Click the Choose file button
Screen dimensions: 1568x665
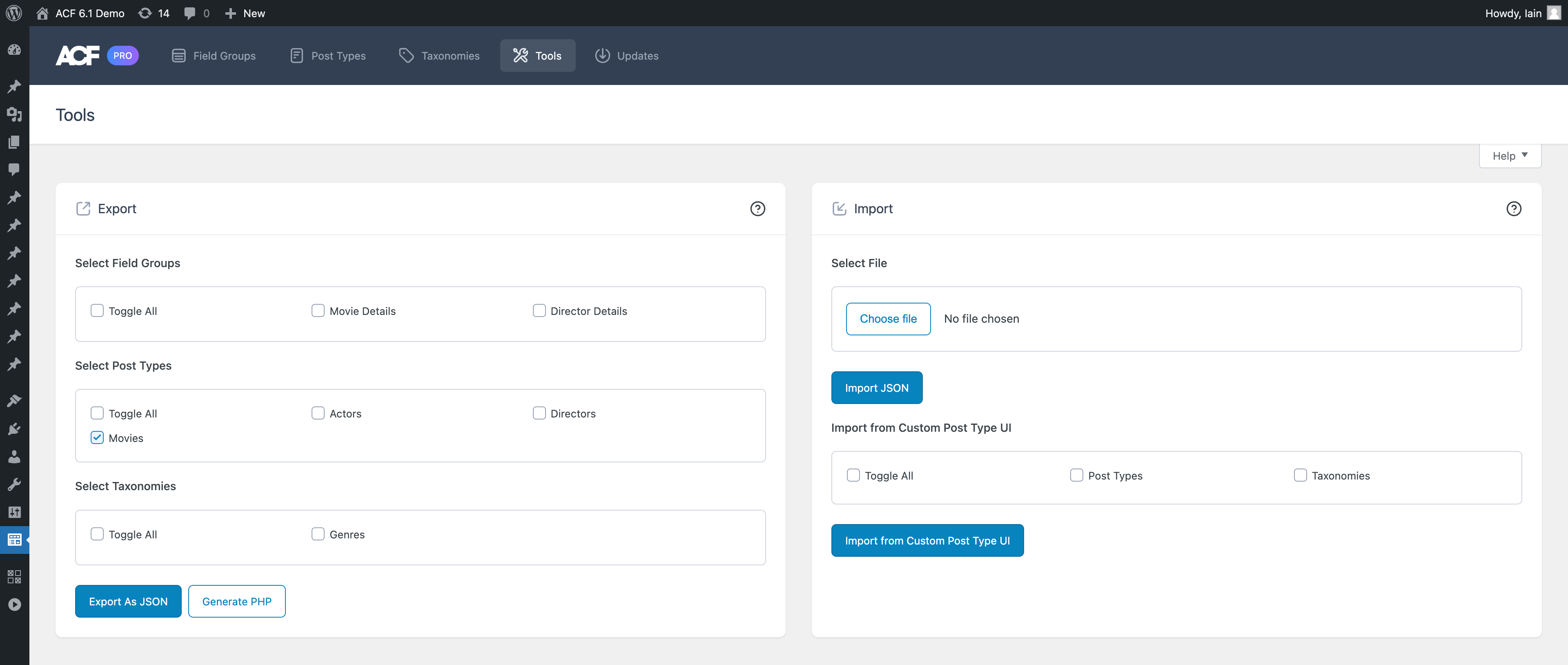coord(888,319)
